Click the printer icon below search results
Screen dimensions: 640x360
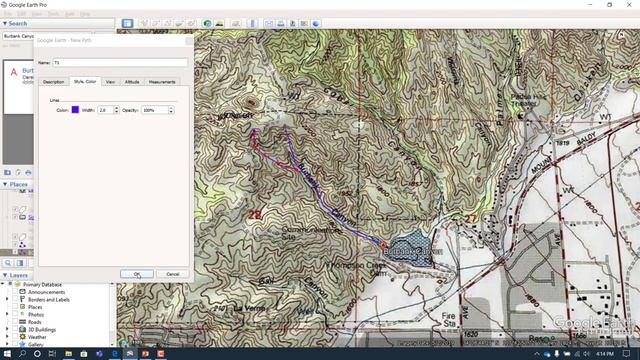tap(28, 172)
